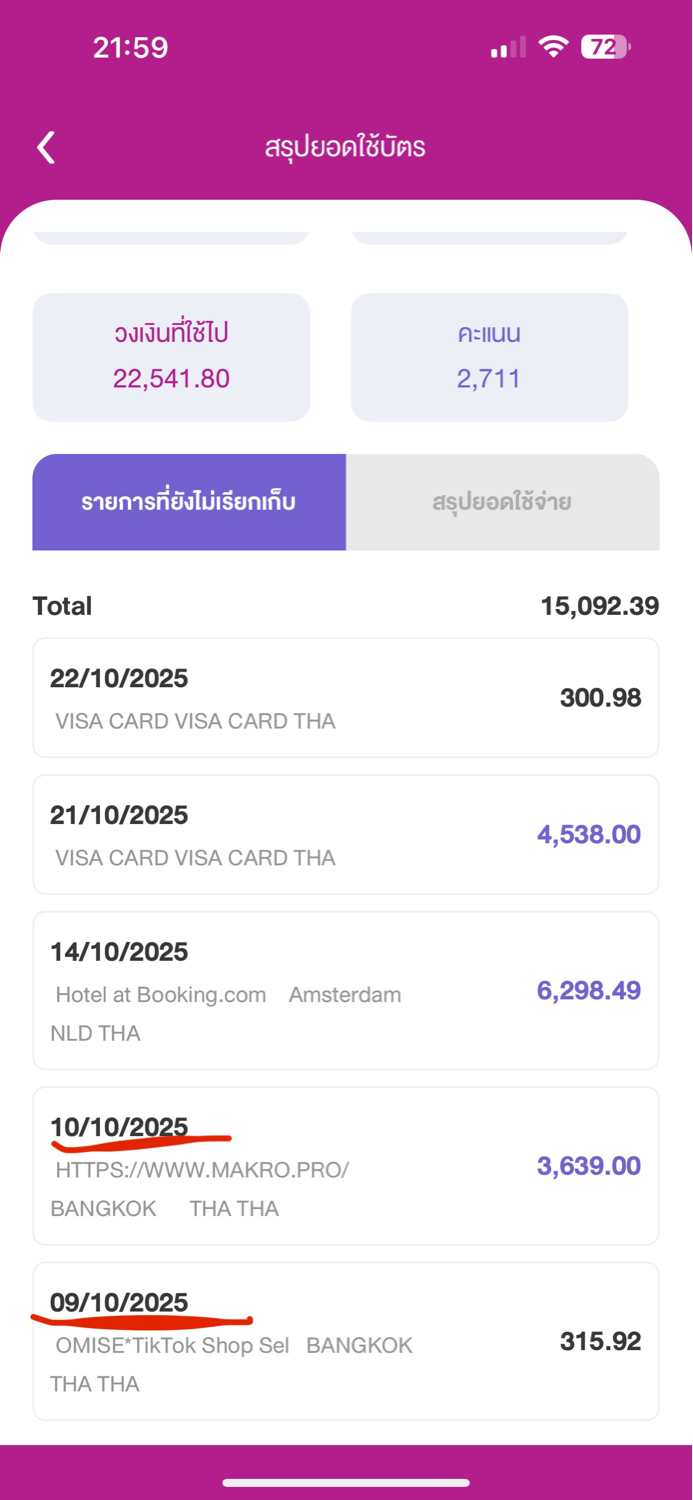Tap the Wi-Fi status icon

553,47
